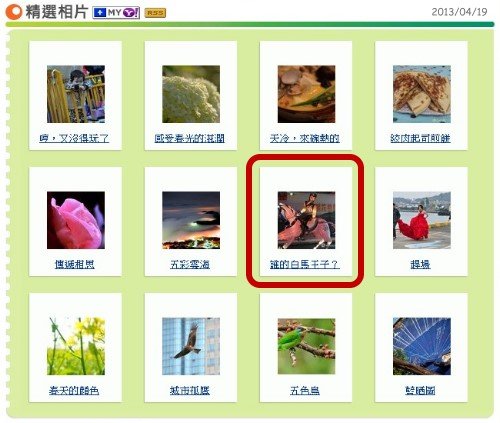
Task: Open the rider on horse thumbnail
Action: [x=306, y=220]
